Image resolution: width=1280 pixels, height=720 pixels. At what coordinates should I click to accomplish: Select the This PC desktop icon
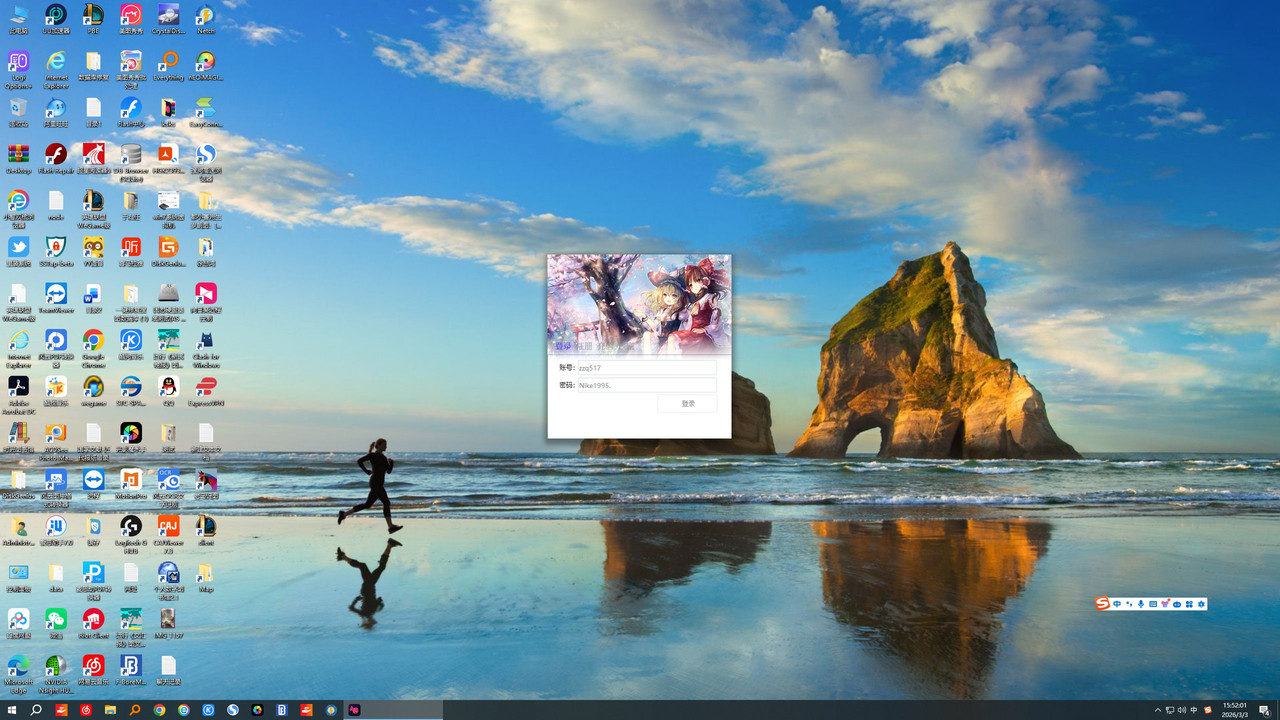[18, 19]
